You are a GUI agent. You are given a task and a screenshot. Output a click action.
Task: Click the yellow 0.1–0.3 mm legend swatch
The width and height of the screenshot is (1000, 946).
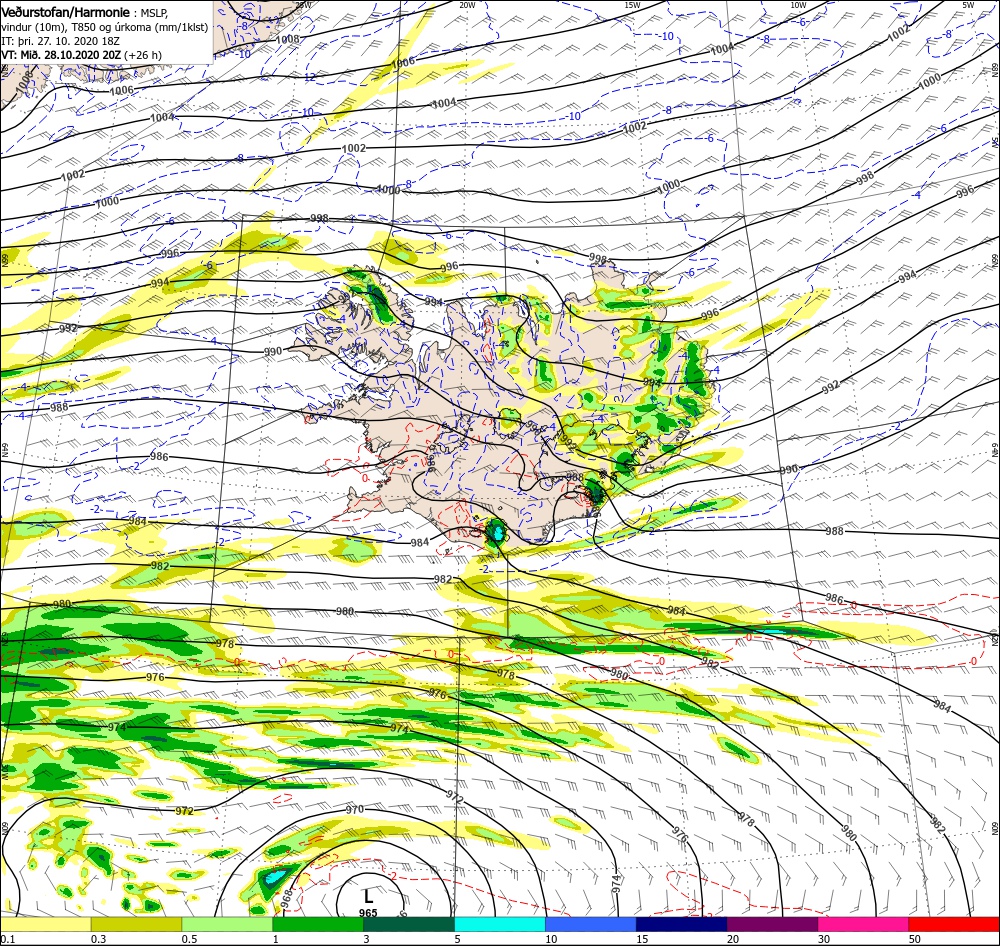45,924
